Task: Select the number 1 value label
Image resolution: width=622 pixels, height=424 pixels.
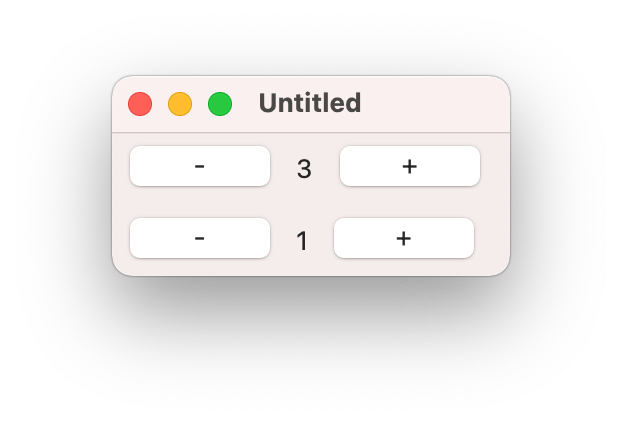Action: [x=302, y=241]
